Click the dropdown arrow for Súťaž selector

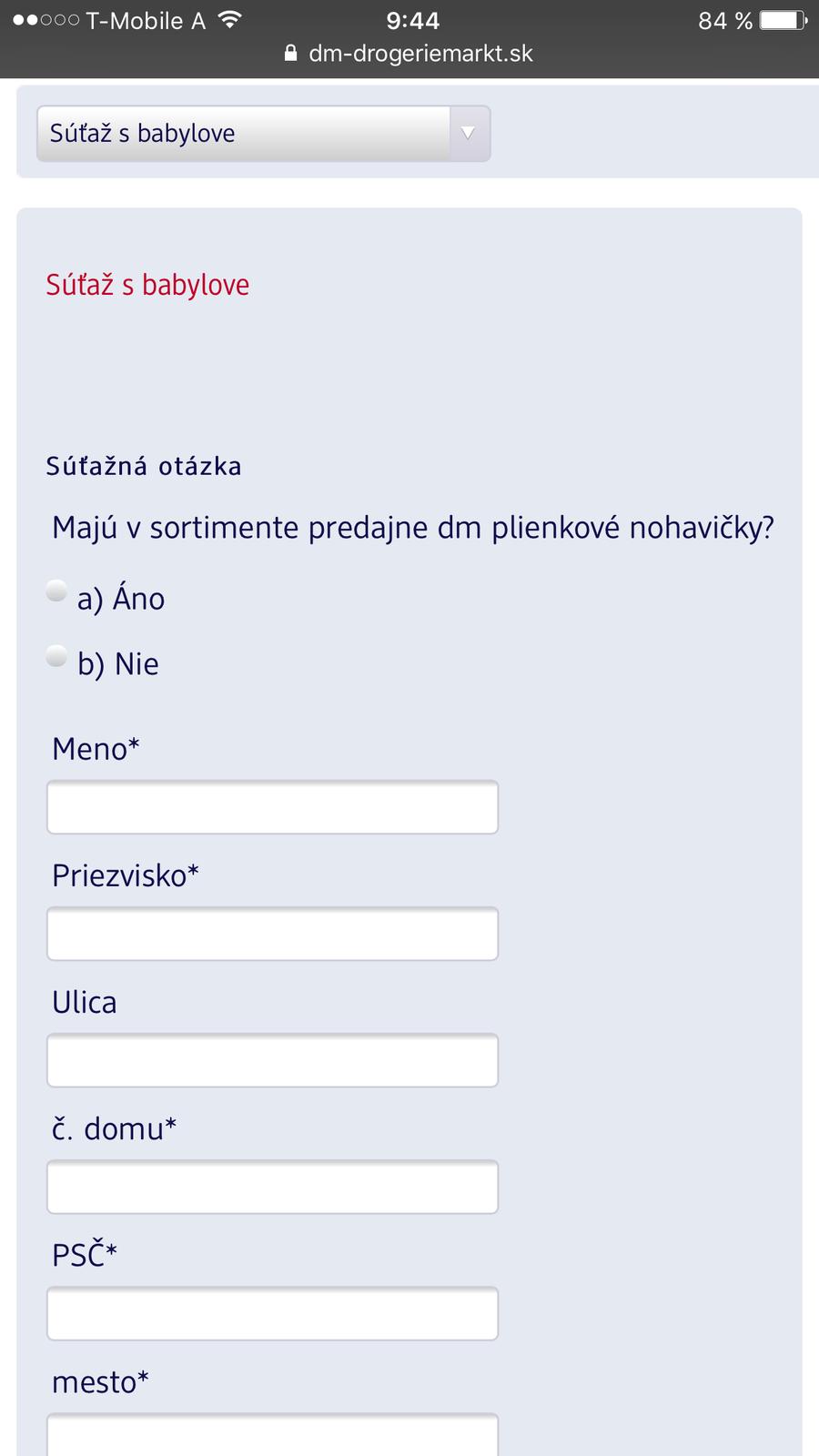[x=468, y=134]
